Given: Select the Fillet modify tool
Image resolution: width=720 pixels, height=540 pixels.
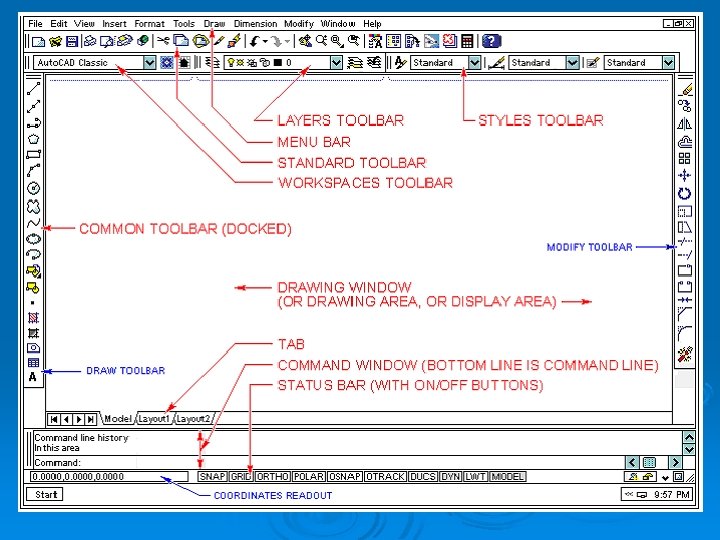Looking at the screenshot, I should tap(685, 332).
